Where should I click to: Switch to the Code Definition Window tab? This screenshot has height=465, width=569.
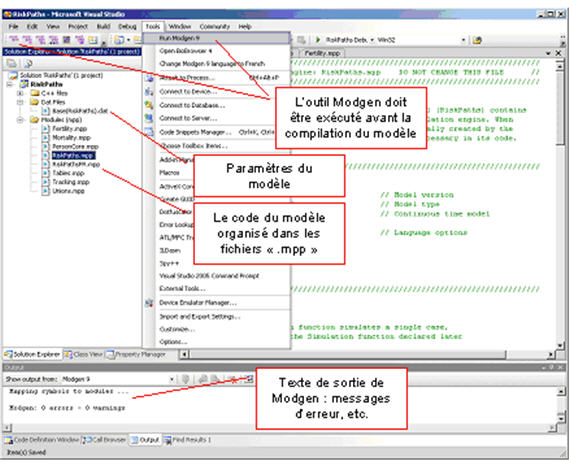(x=42, y=440)
